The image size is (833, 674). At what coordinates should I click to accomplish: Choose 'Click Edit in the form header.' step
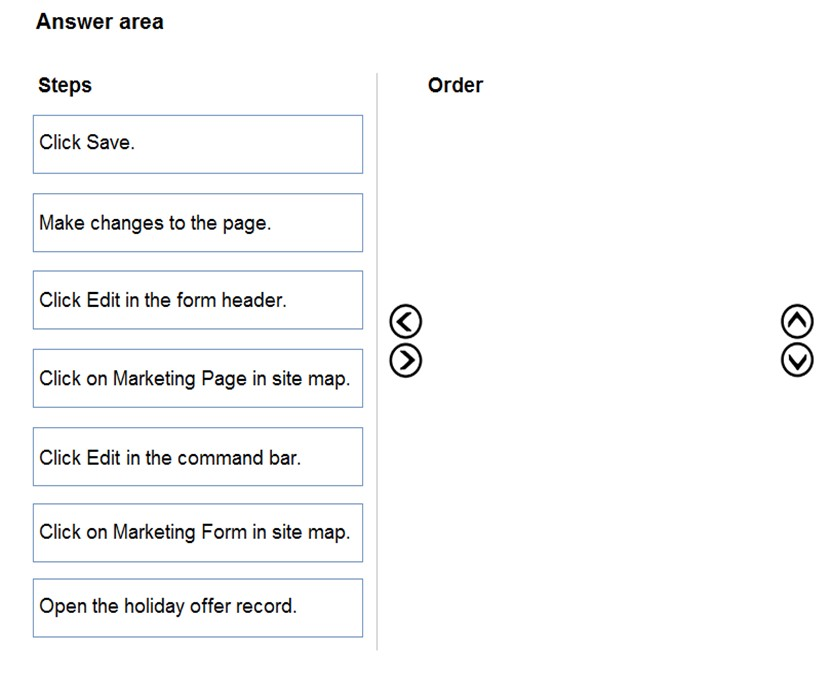(198, 300)
